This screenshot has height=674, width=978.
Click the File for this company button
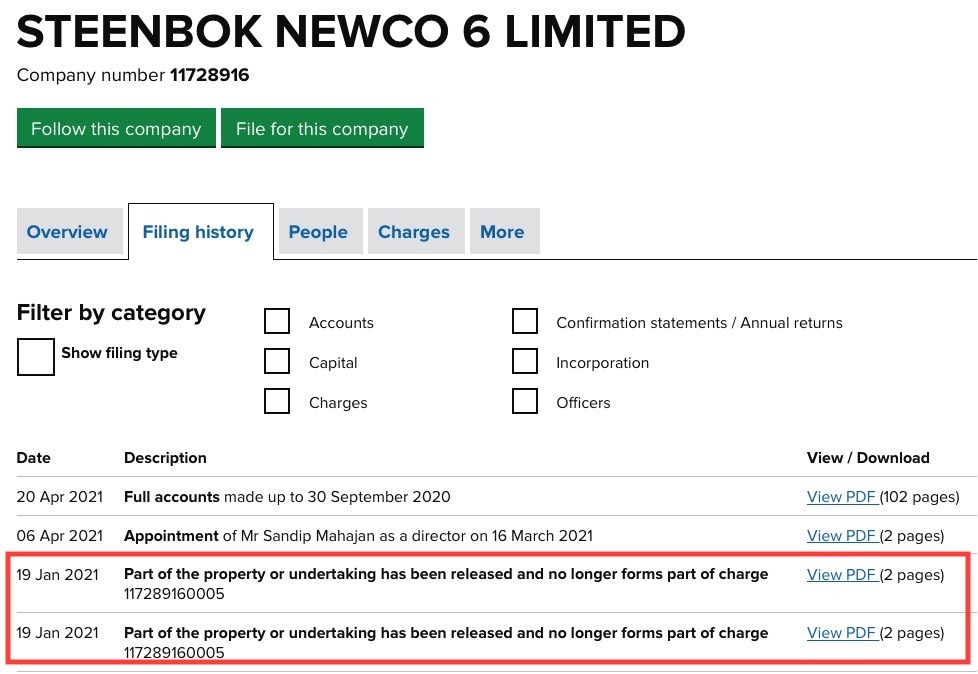(322, 129)
